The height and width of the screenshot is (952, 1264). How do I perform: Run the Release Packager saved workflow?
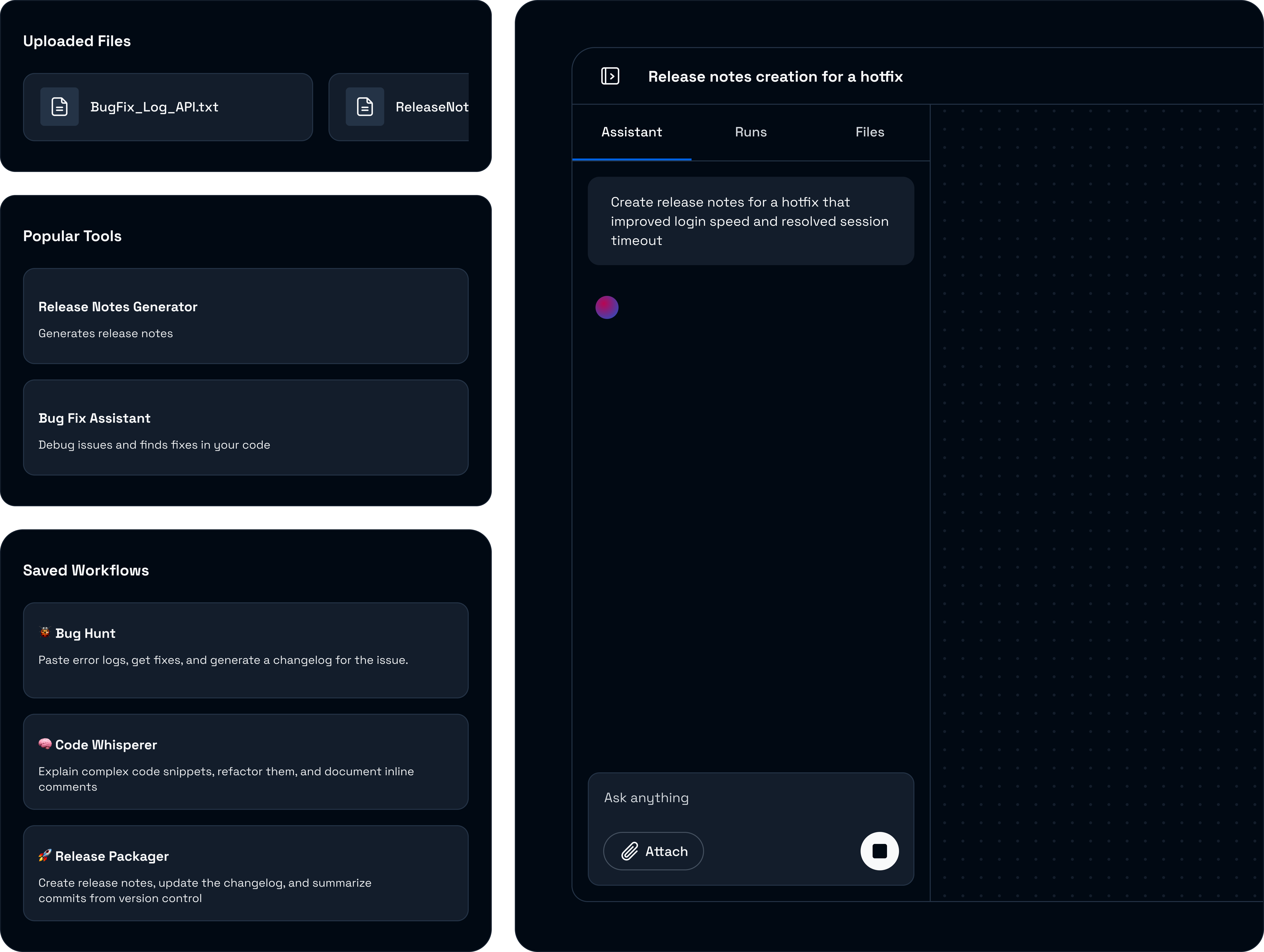coord(246,873)
